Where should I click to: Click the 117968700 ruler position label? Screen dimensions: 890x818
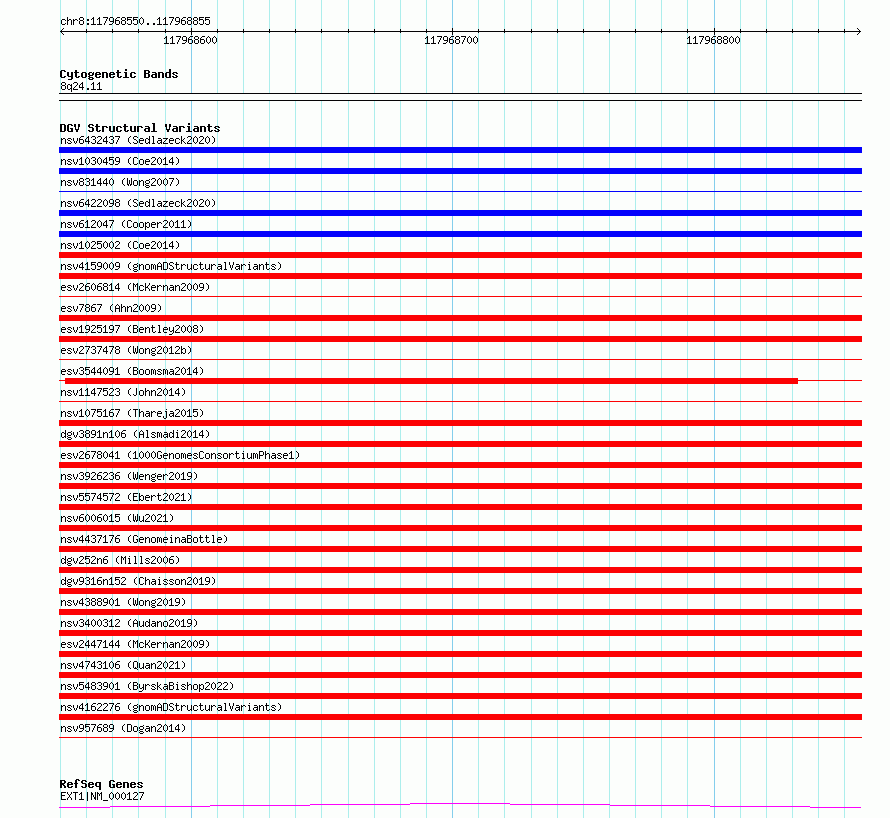click(451, 40)
